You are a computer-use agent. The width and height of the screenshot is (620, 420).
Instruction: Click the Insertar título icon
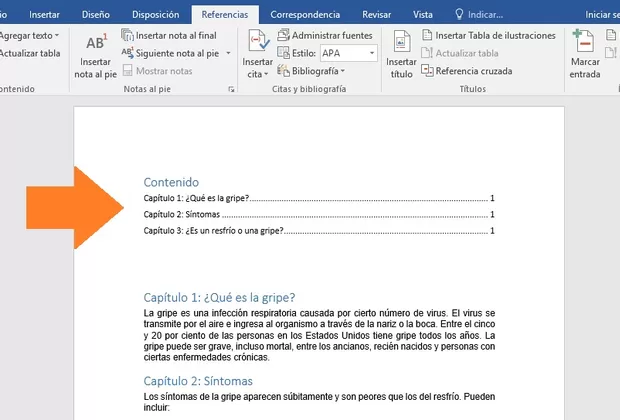(x=401, y=41)
